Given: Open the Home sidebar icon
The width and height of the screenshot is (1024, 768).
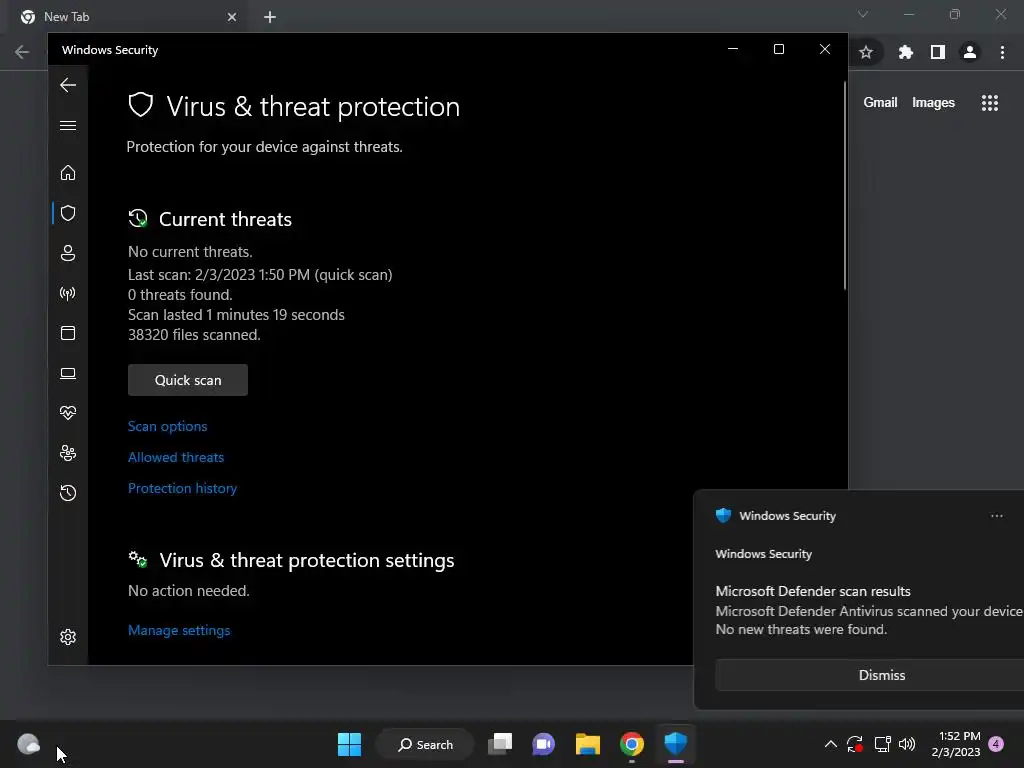Looking at the screenshot, I should 68,173.
